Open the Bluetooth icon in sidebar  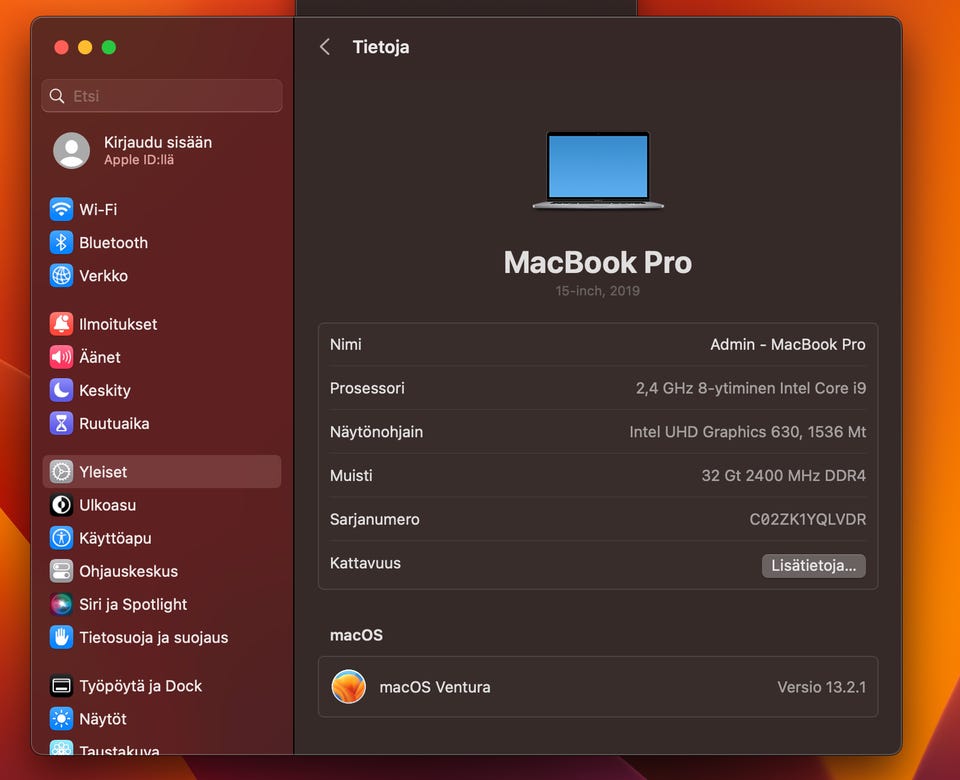pyautogui.click(x=61, y=242)
